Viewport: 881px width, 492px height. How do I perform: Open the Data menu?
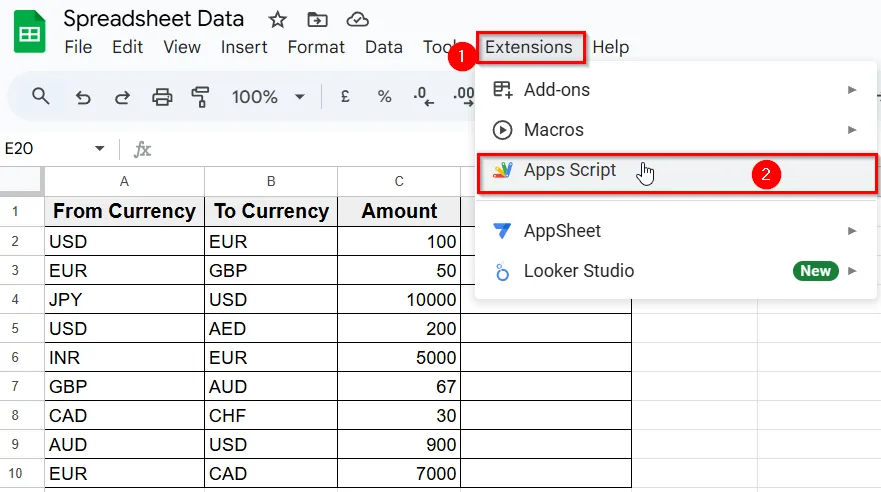pyautogui.click(x=384, y=47)
